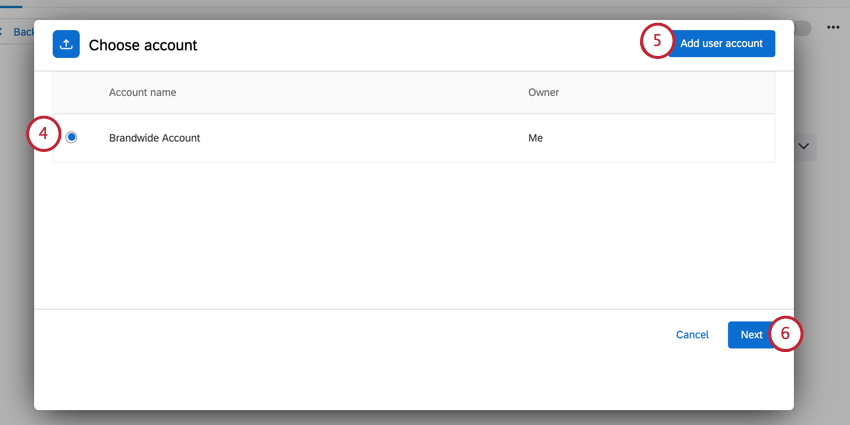Click the red step 6 marker
The height and width of the screenshot is (425, 850).
click(785, 334)
